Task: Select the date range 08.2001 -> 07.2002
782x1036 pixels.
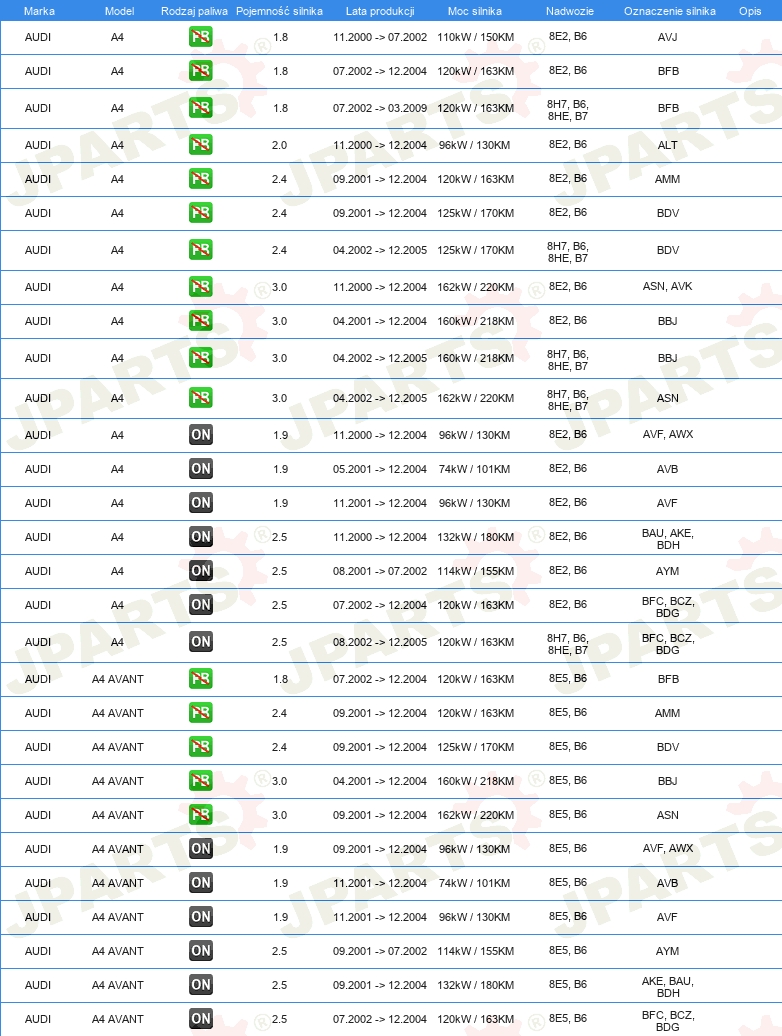Action: pyautogui.click(x=380, y=571)
